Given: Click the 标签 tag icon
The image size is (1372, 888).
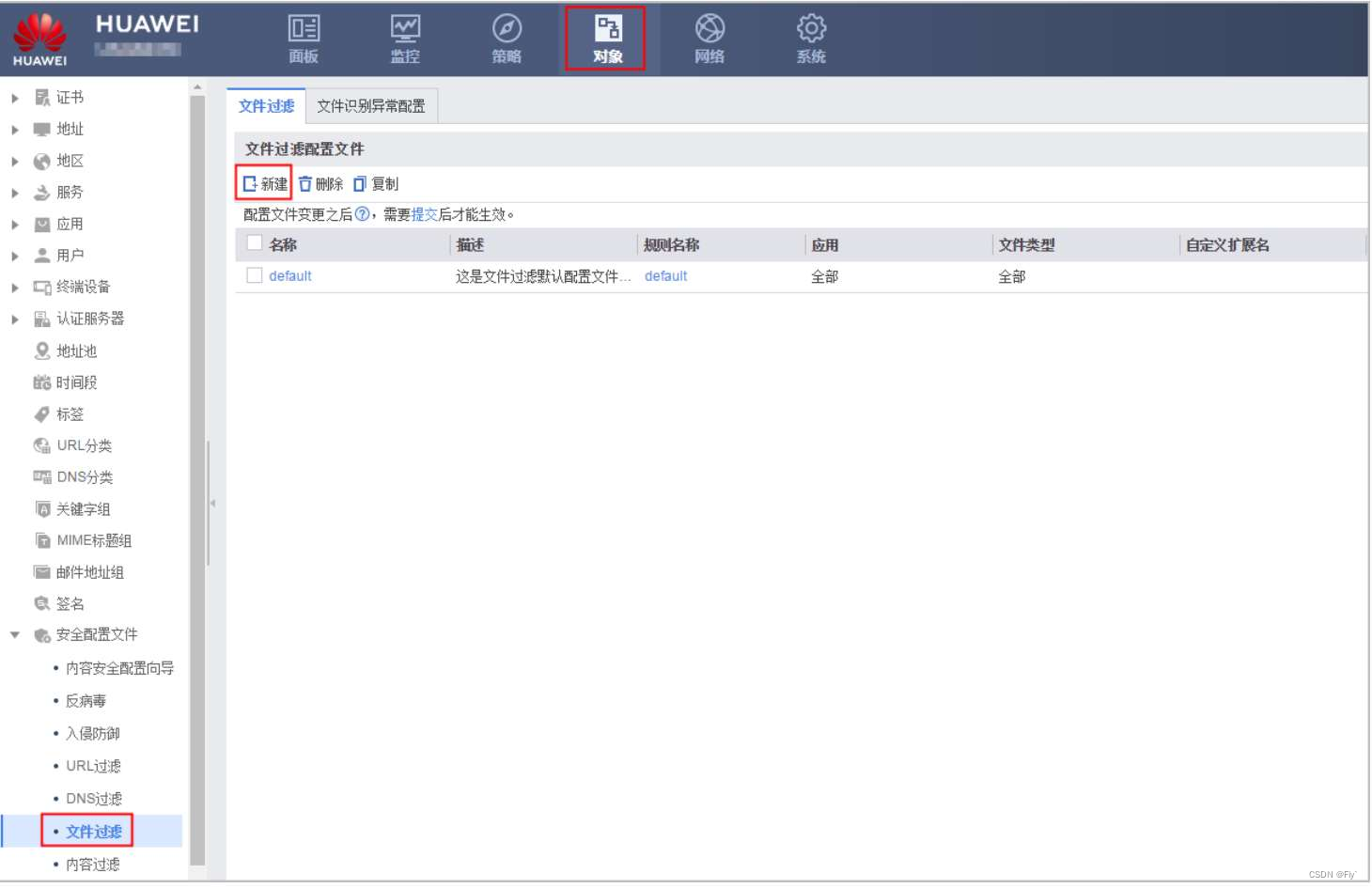Looking at the screenshot, I should click(42, 414).
